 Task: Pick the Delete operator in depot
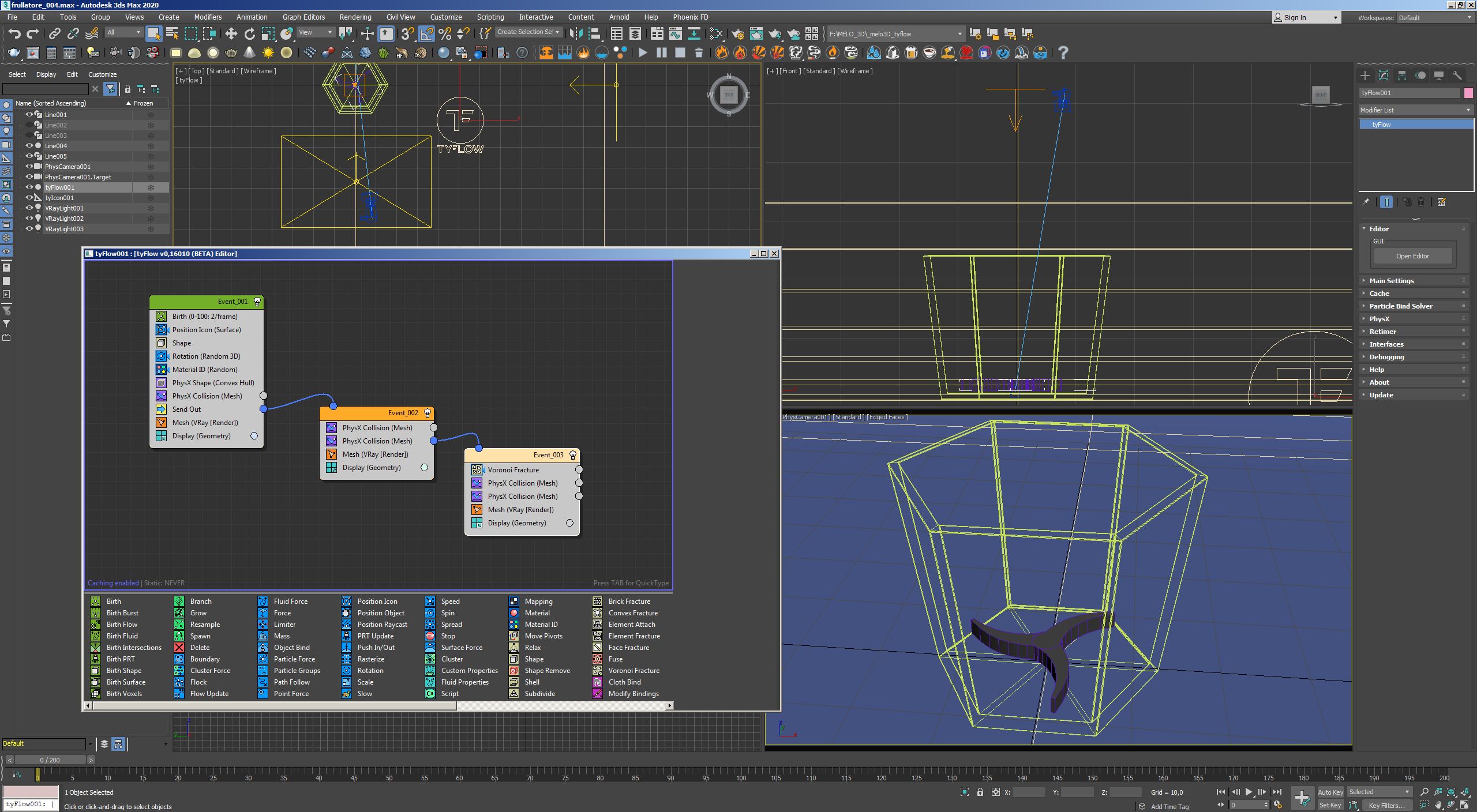point(193,648)
